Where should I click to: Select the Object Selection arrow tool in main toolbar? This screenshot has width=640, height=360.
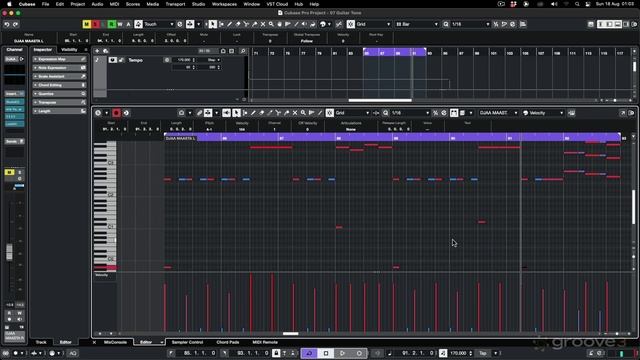point(213,24)
